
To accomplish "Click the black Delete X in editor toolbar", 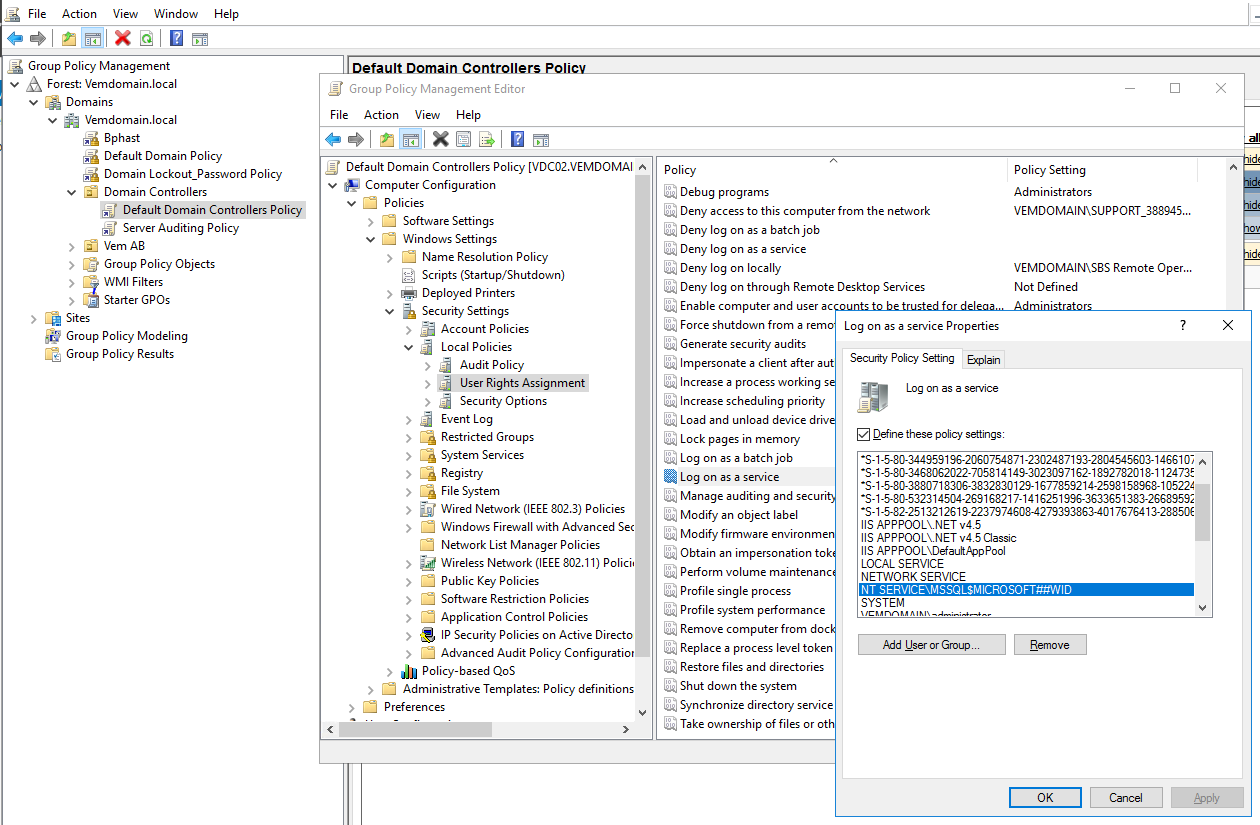I will (x=440, y=139).
